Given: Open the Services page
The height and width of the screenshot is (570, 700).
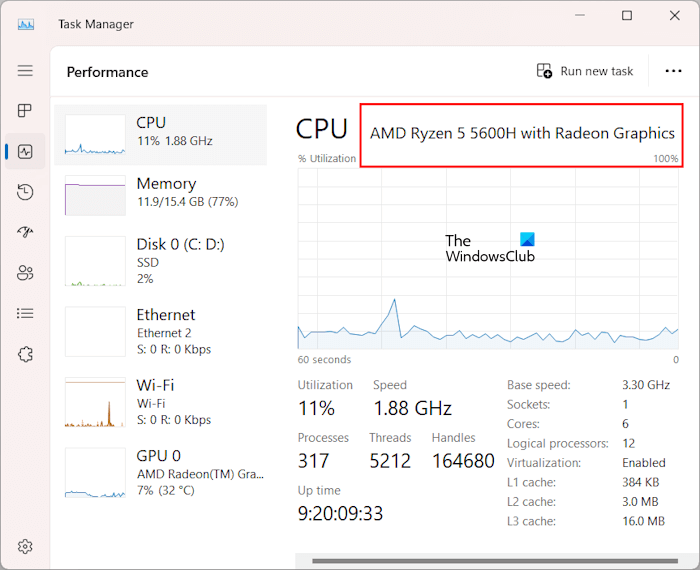Looking at the screenshot, I should coord(25,354).
